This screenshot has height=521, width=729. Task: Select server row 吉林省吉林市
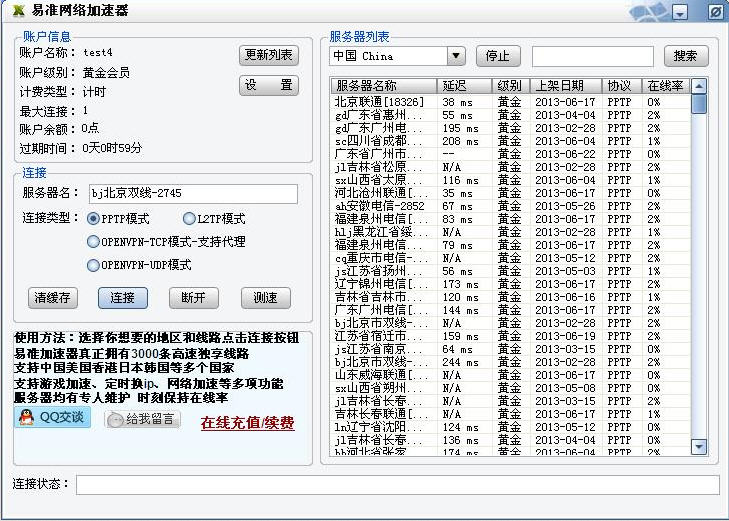[x=510, y=297]
